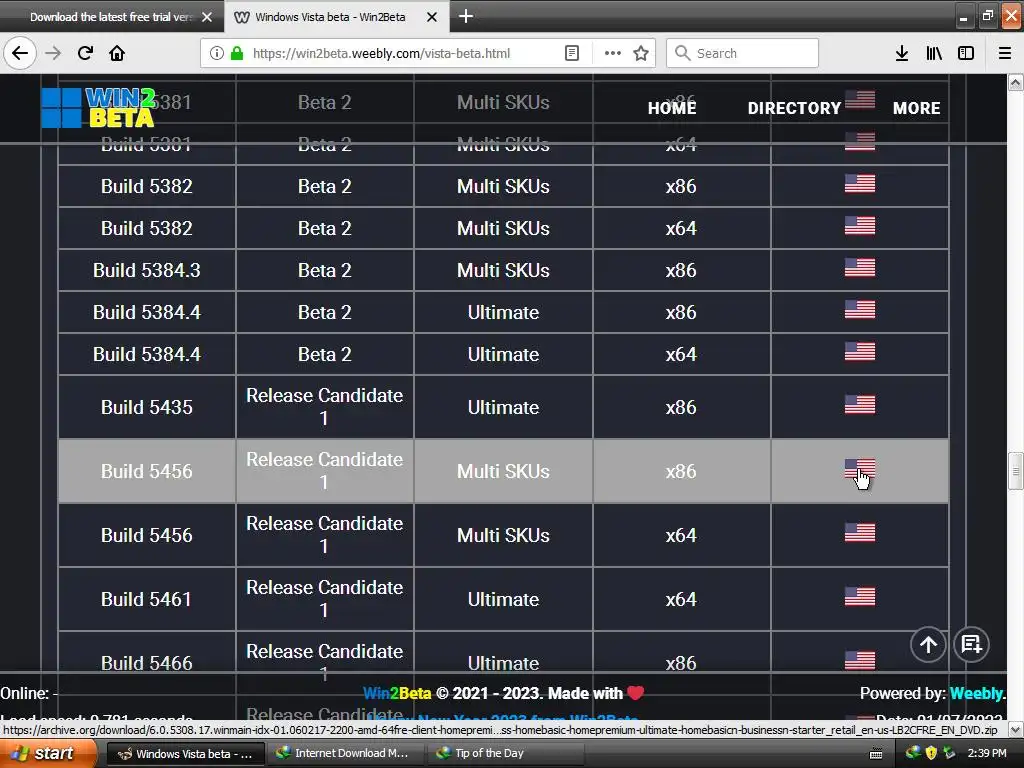The width and height of the screenshot is (1024, 768).
Task: Click US flag for Build 5456 x86
Action: [x=859, y=468]
